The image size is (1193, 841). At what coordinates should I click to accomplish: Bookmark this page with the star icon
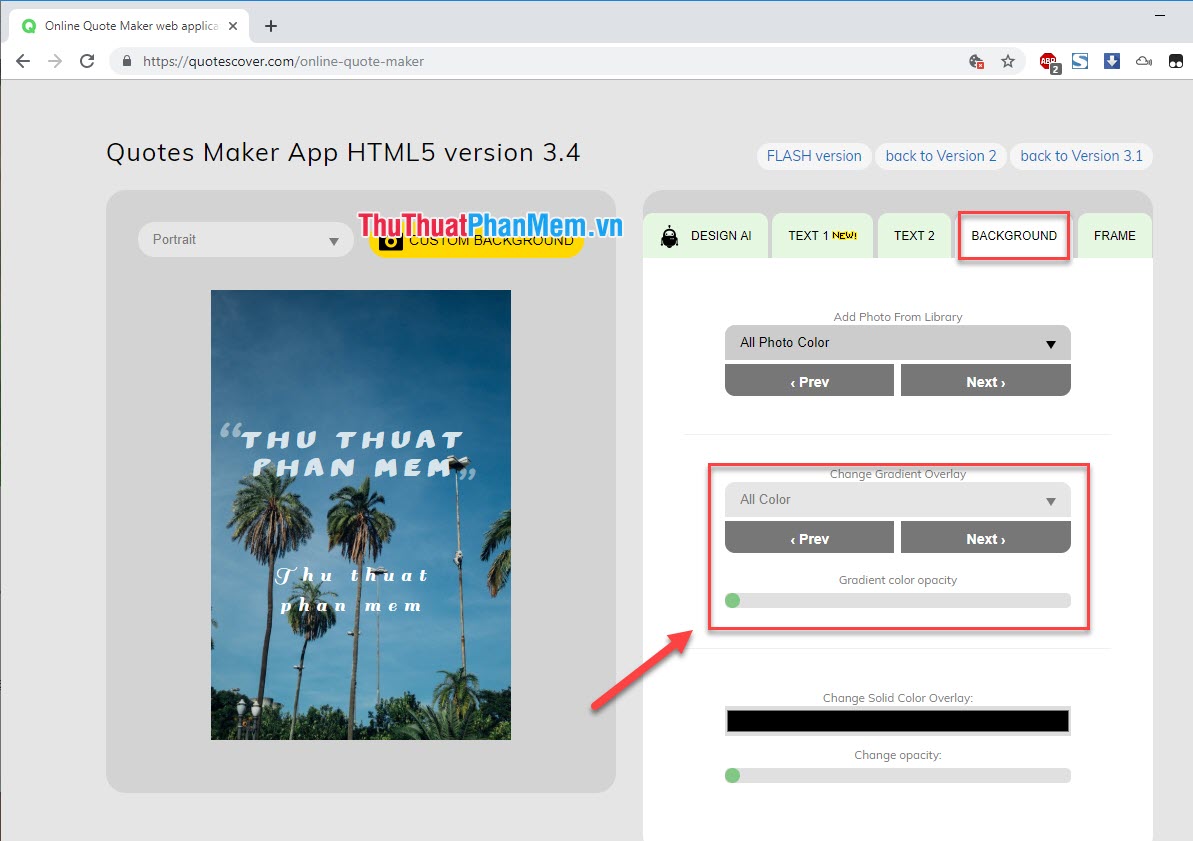[x=1008, y=61]
